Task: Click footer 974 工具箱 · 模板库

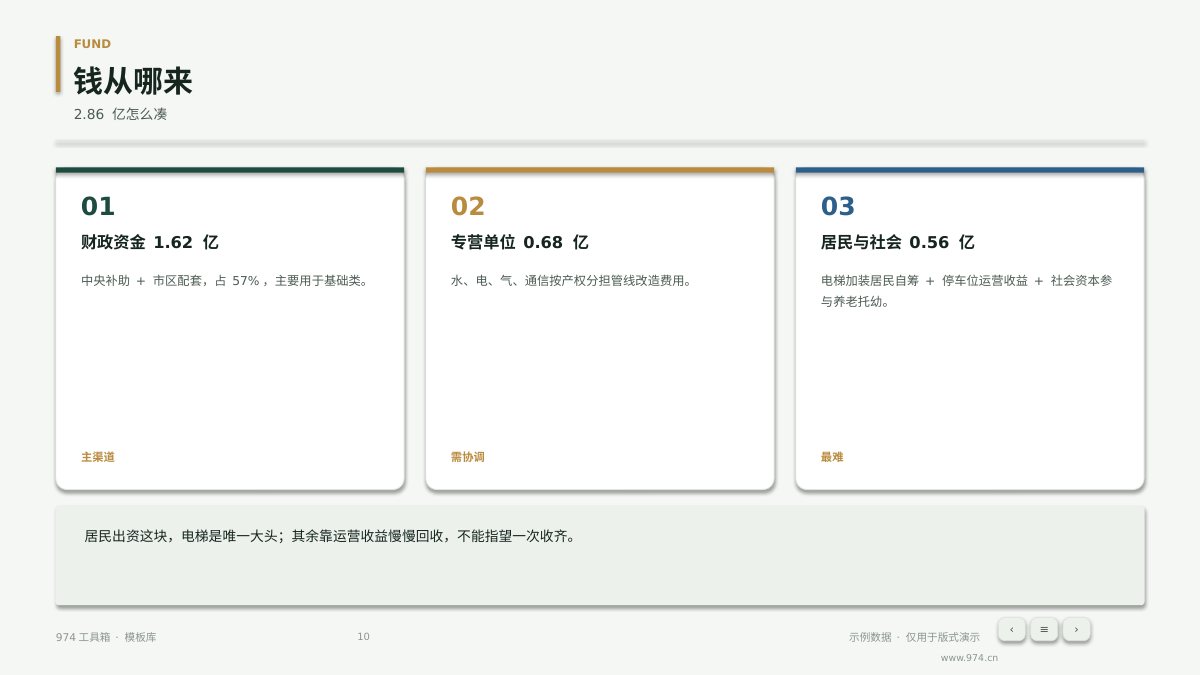Action: point(106,637)
